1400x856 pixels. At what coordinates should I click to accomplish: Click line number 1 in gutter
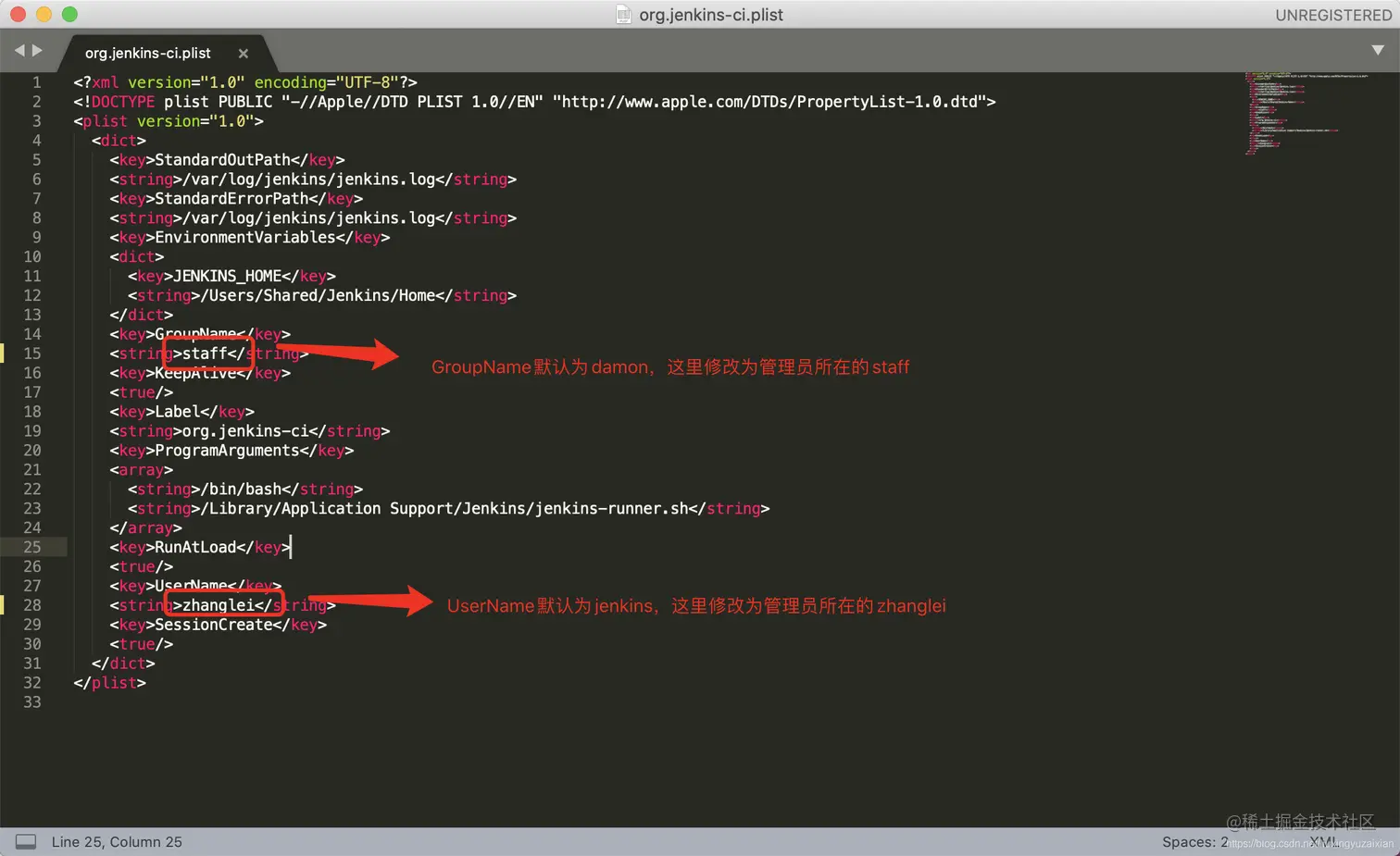pos(37,82)
